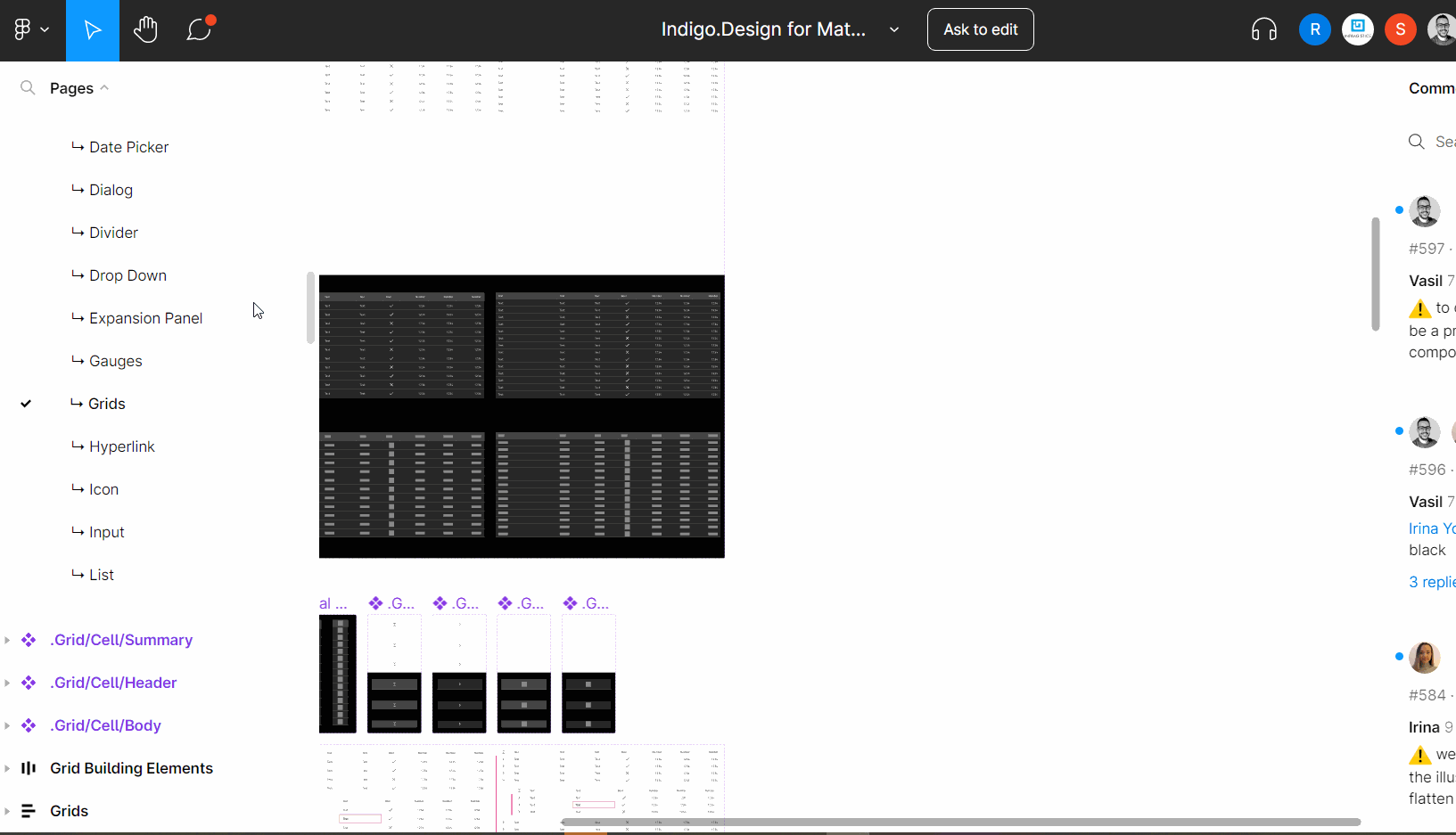
Task: Click the blue R user avatar
Action: (1314, 29)
